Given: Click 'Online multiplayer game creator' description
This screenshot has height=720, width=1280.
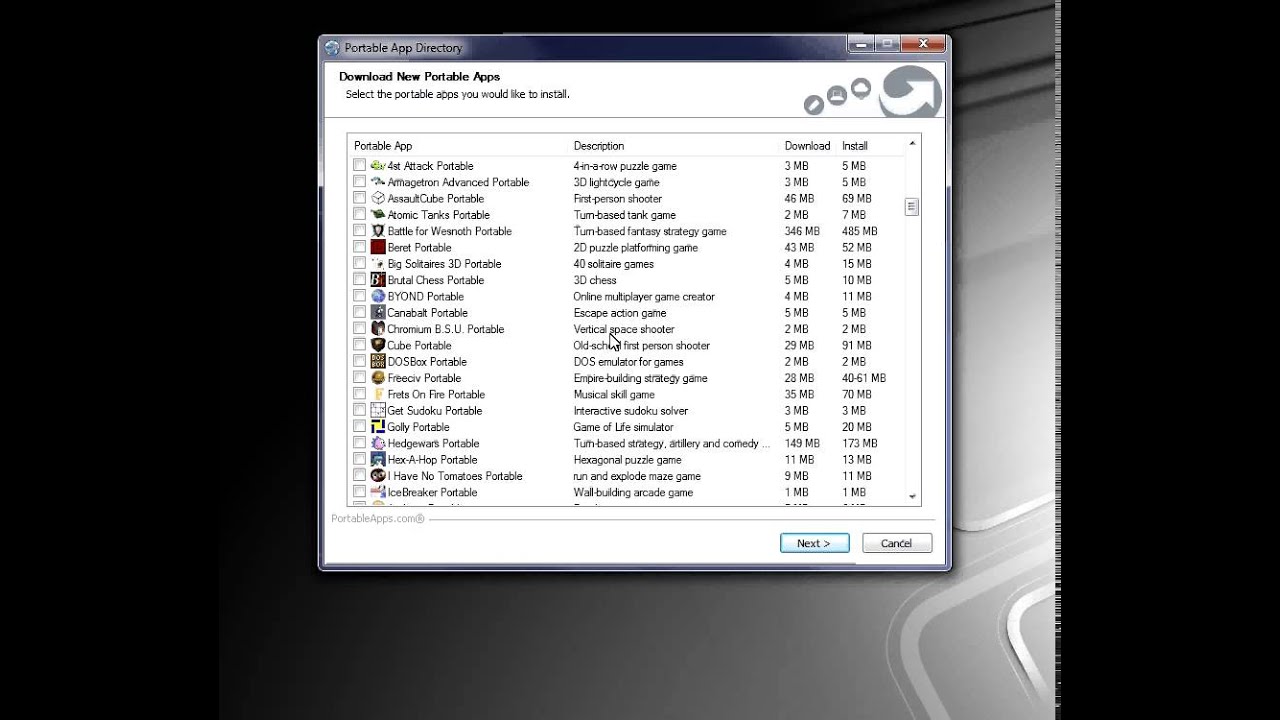Looking at the screenshot, I should pyautogui.click(x=644, y=296).
